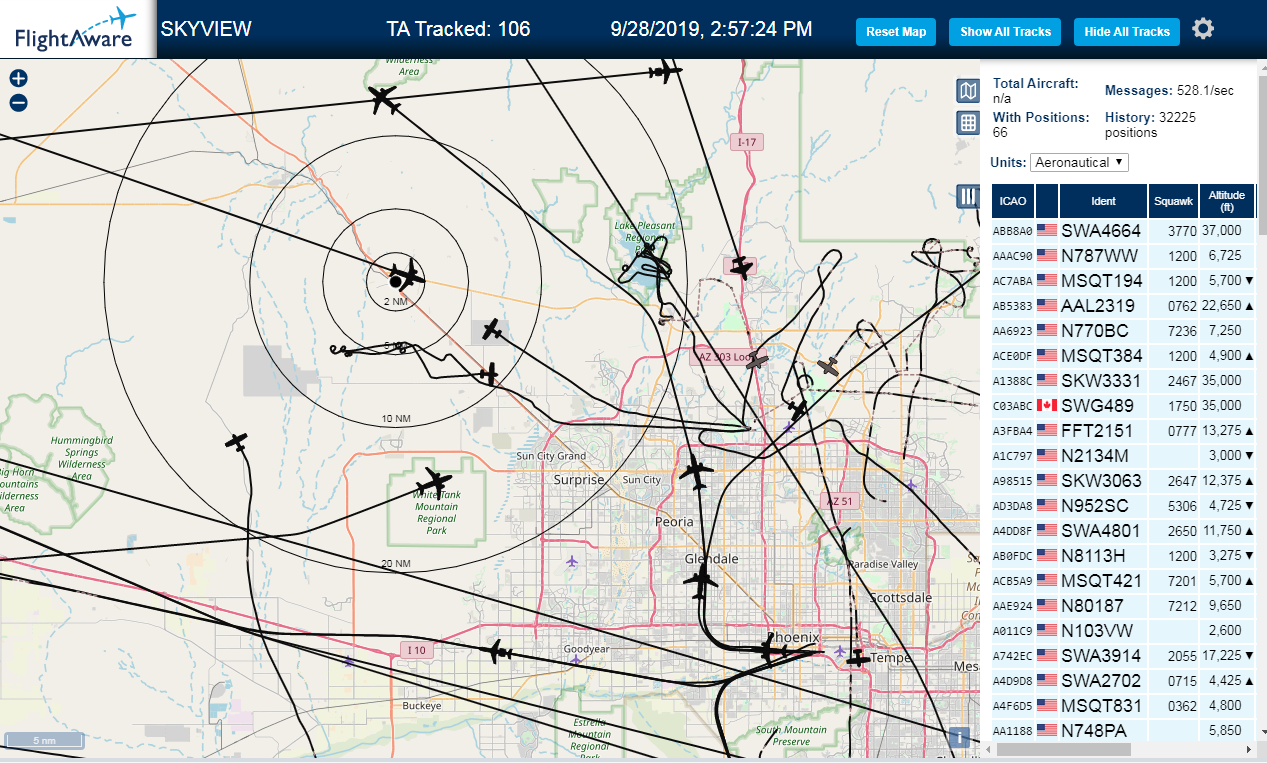Click purple airport marker near Goodyear
This screenshot has height=763, width=1267.
(575, 659)
